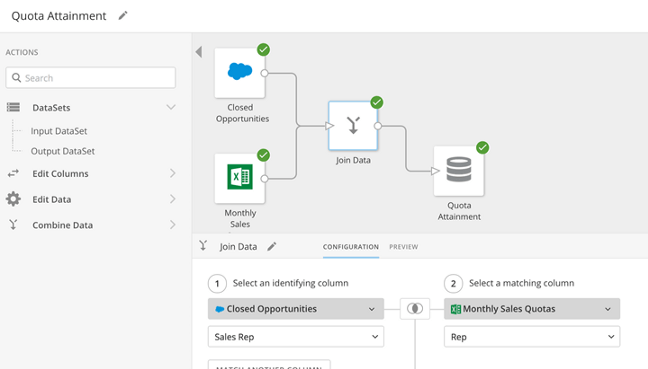The image size is (648, 369).
Task: Click the Edit Data gear icon
Action: [13, 199]
